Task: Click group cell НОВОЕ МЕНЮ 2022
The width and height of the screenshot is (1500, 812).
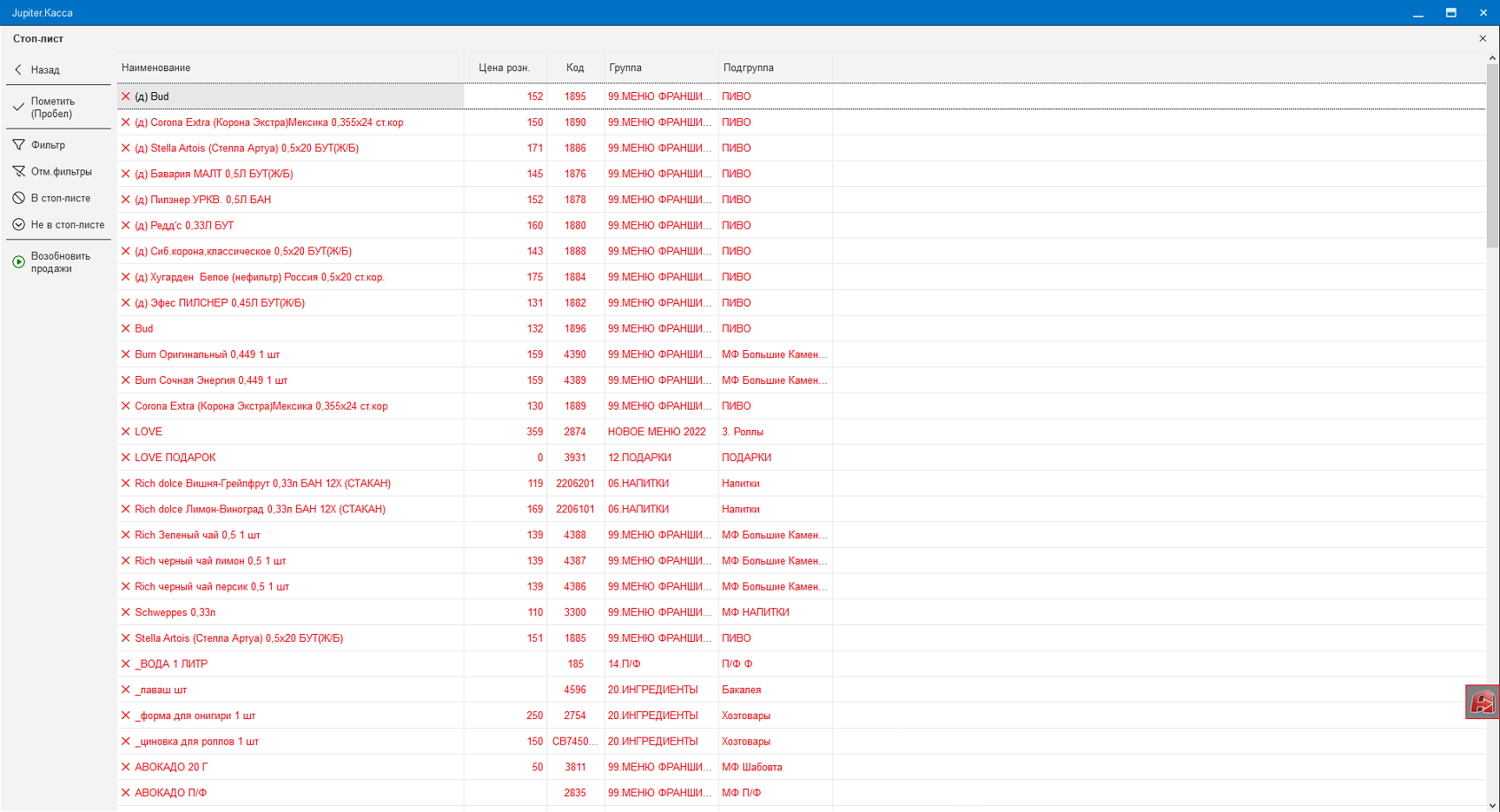Action: pyautogui.click(x=661, y=432)
